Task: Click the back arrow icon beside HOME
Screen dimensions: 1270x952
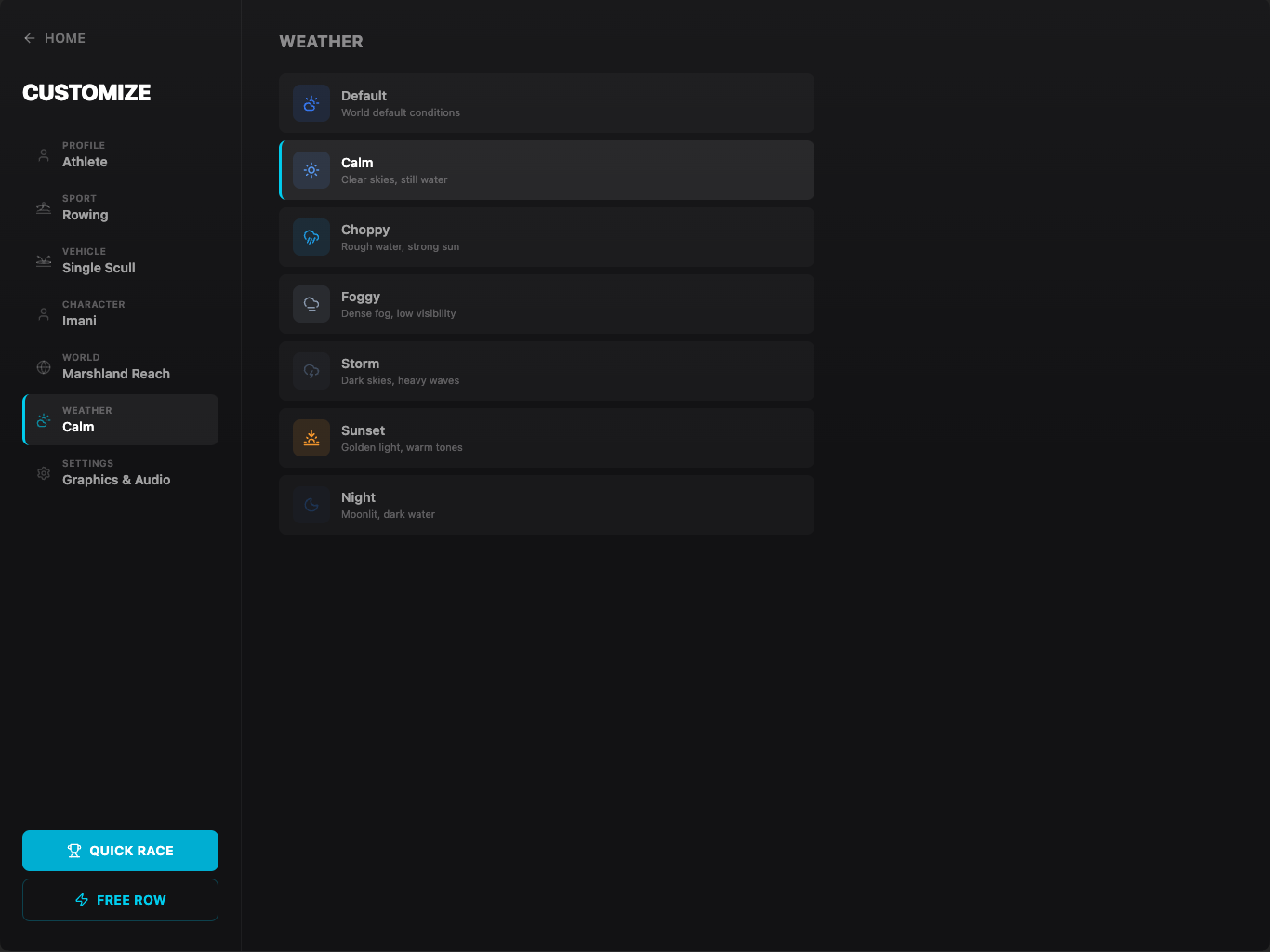Action: (30, 38)
